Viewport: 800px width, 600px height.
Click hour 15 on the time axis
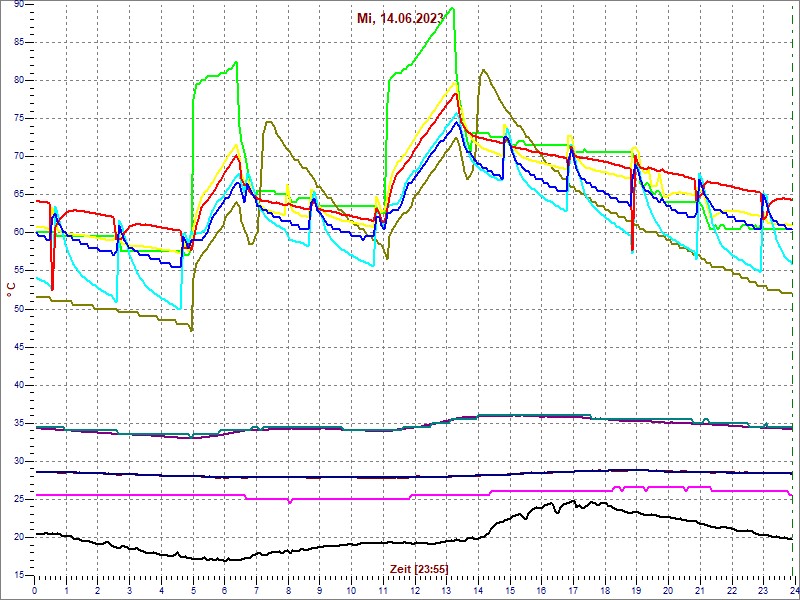pos(510,590)
